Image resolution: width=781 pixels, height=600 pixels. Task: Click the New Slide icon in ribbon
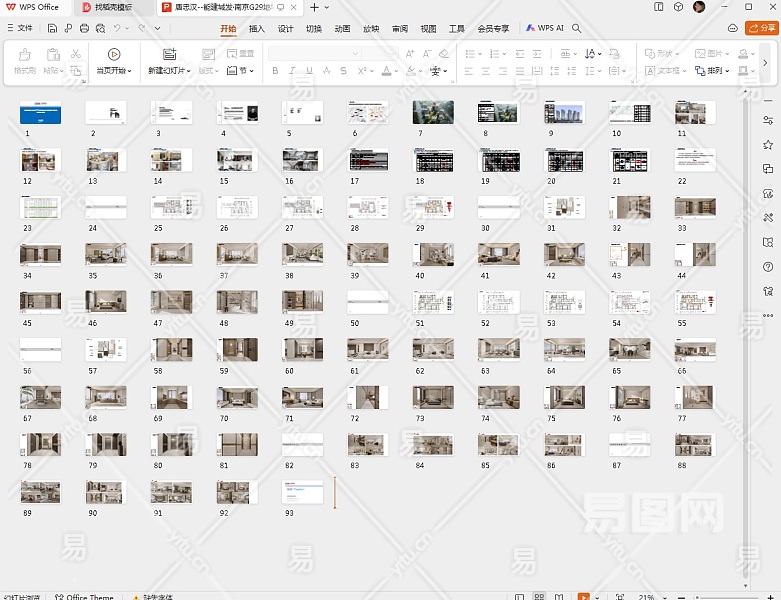[x=169, y=54]
